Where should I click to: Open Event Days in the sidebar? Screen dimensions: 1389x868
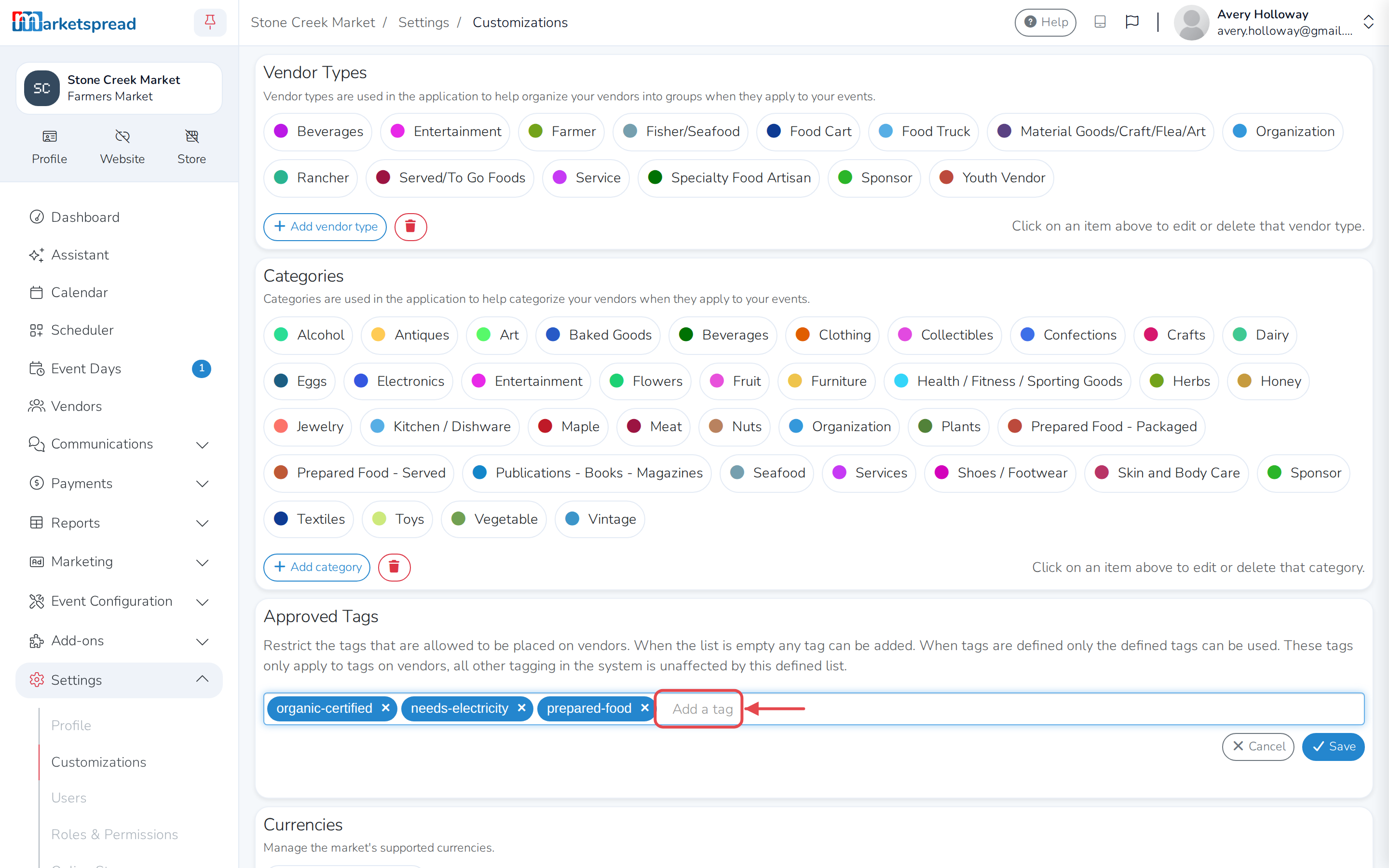[120, 368]
